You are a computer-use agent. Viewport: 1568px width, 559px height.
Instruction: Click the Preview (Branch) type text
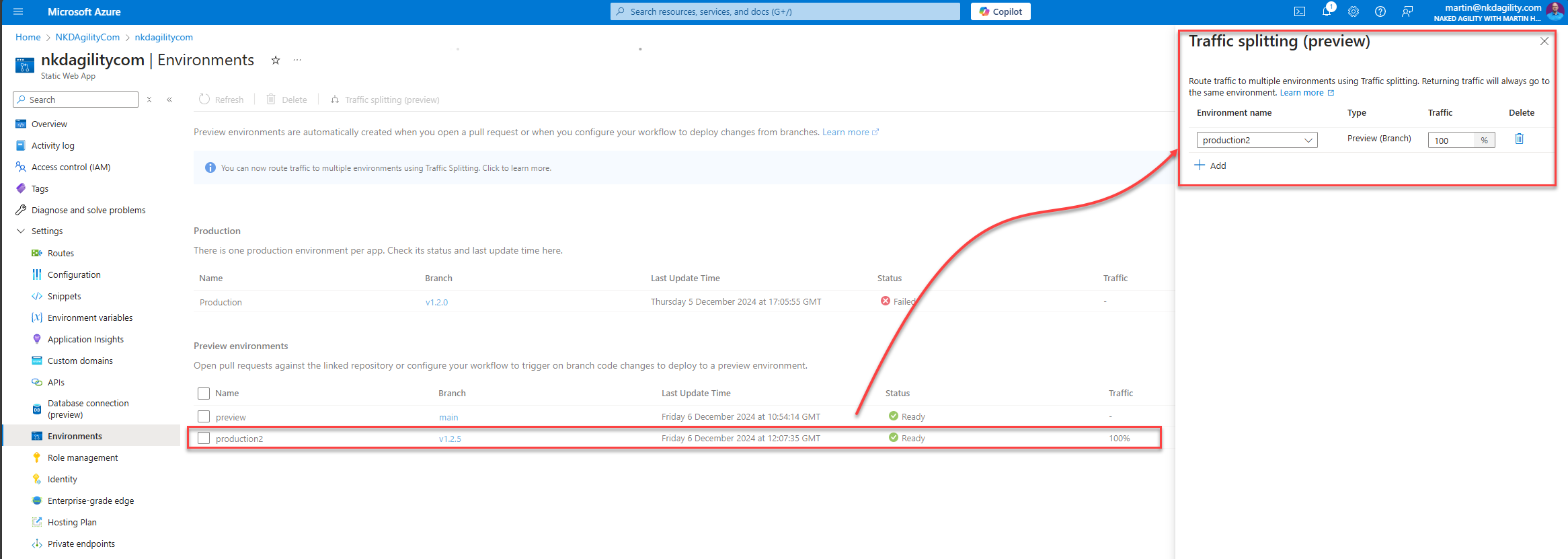(1379, 138)
